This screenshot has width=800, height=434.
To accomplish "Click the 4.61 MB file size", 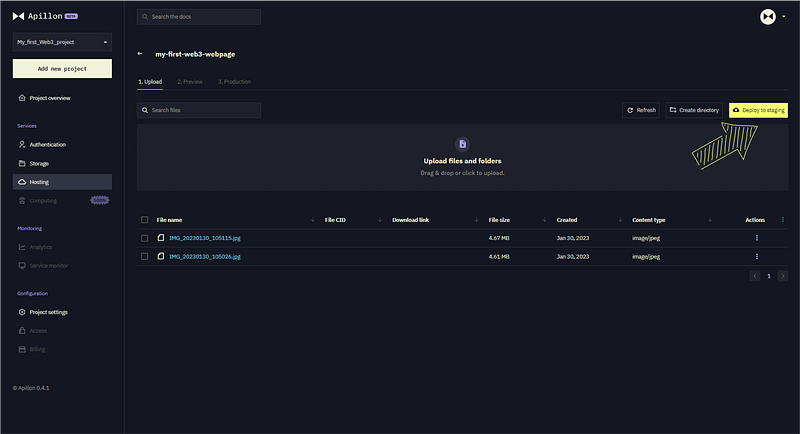I will click(x=499, y=257).
